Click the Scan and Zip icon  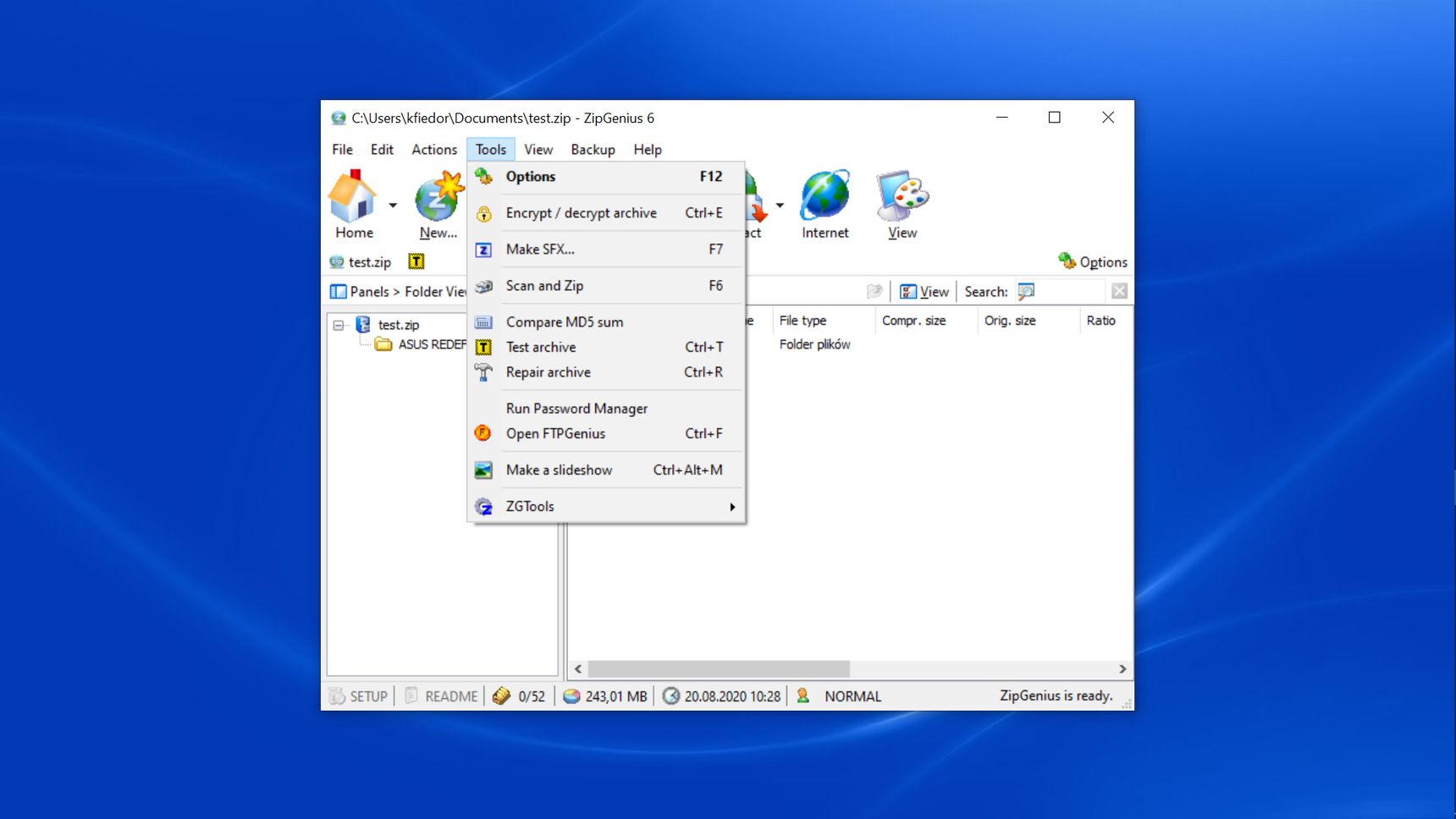(x=483, y=286)
